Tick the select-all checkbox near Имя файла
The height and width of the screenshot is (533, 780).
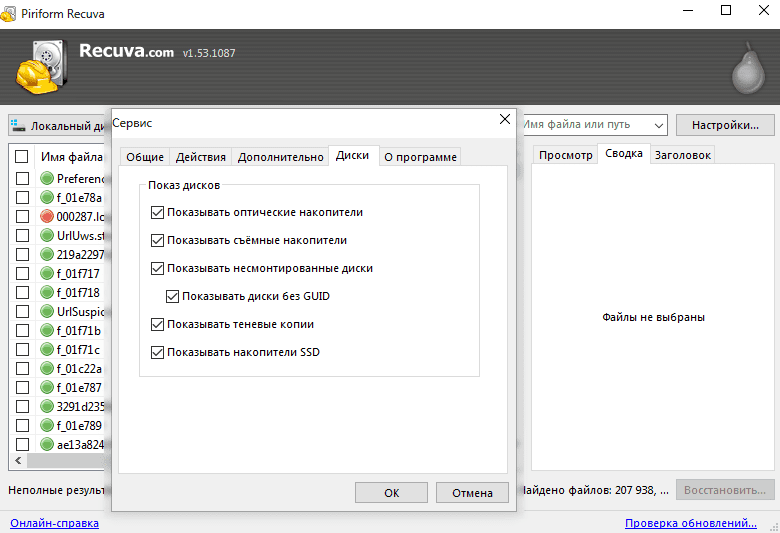[21, 157]
